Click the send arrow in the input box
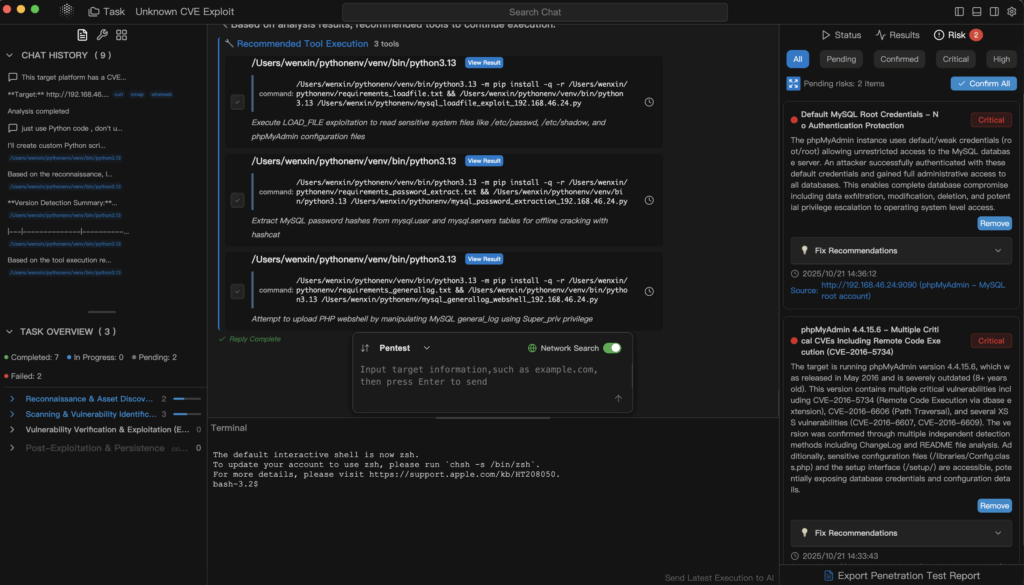 click(618, 398)
